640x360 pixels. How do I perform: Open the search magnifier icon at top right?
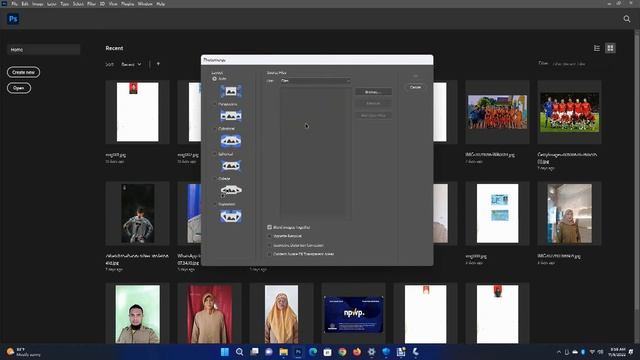627,19
